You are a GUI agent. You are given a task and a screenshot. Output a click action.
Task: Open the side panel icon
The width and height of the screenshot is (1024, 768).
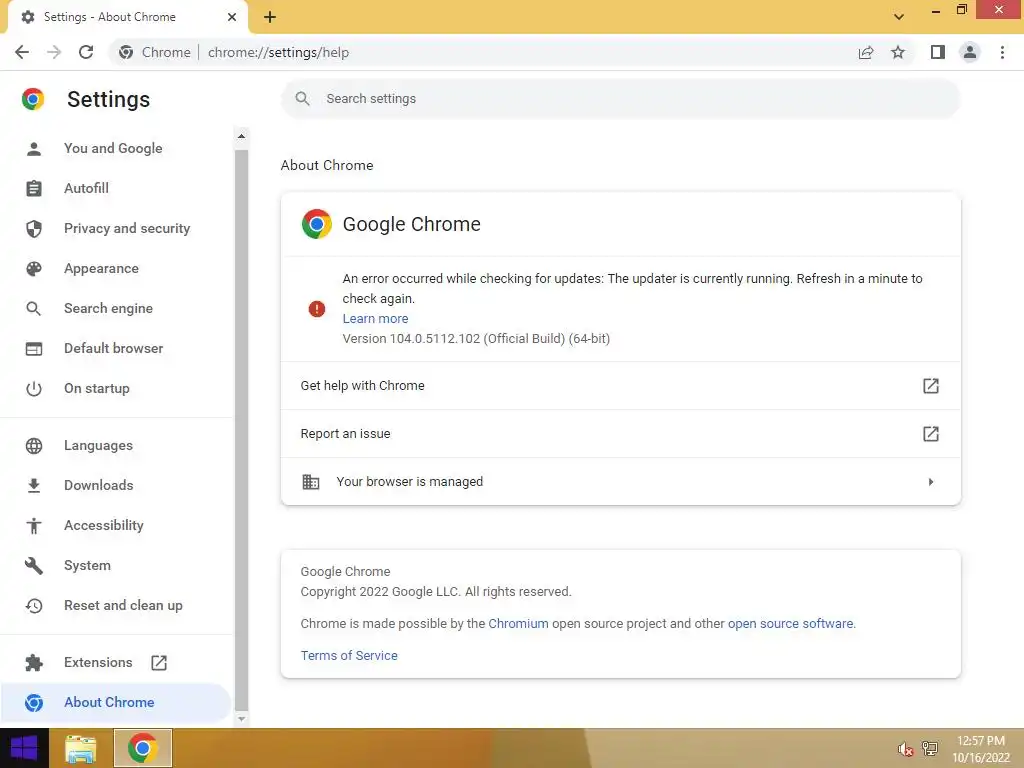point(938,52)
